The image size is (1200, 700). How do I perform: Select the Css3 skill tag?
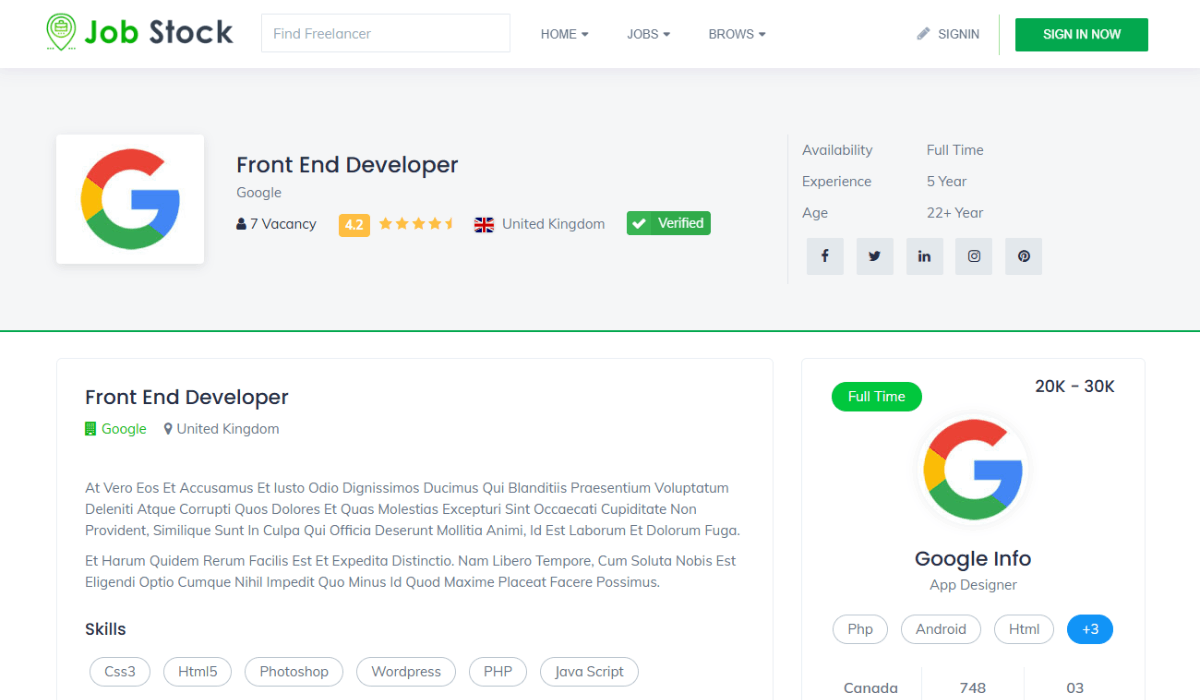pos(120,672)
